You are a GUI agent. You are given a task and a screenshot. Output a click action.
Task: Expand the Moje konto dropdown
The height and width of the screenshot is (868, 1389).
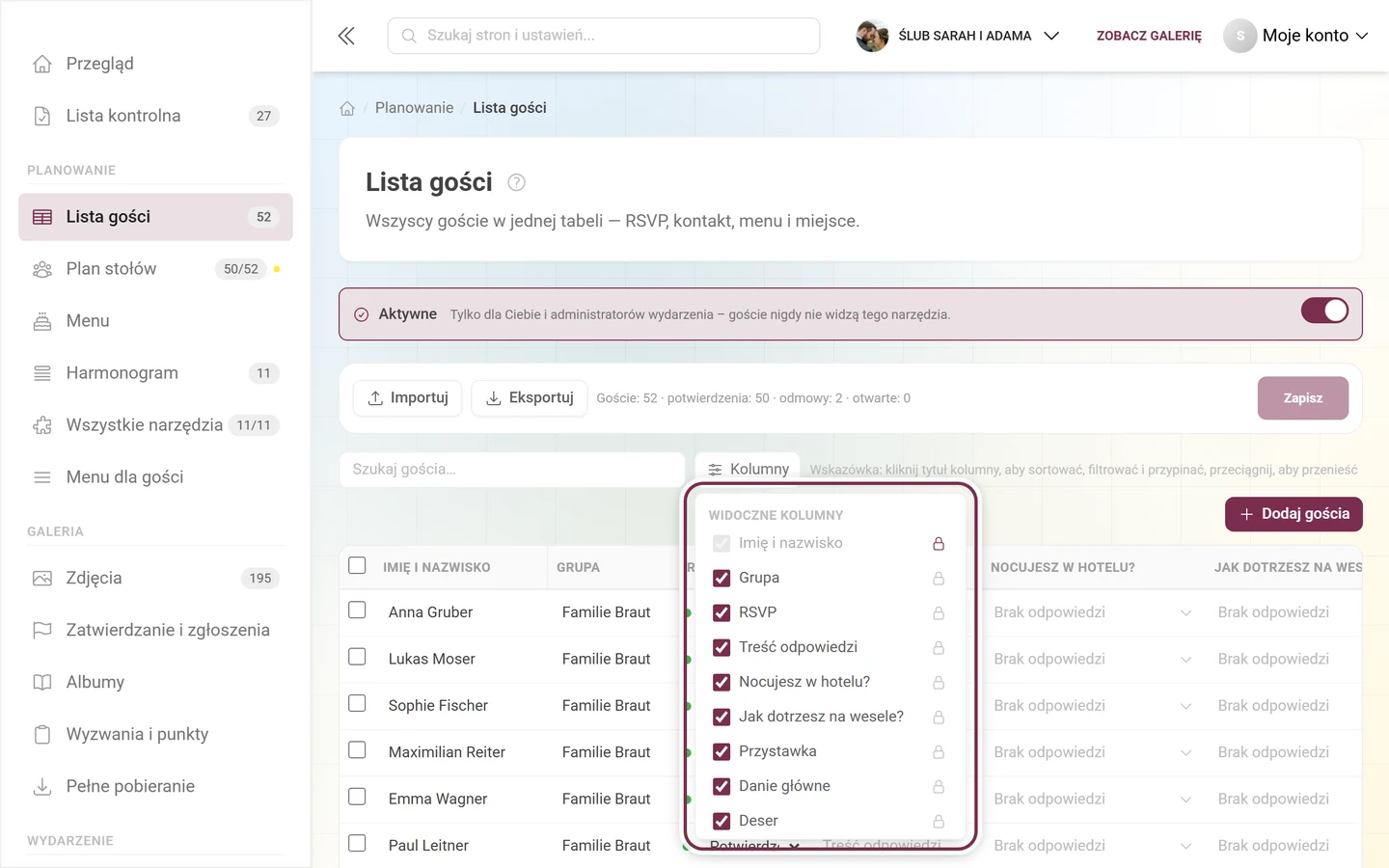pos(1295,36)
